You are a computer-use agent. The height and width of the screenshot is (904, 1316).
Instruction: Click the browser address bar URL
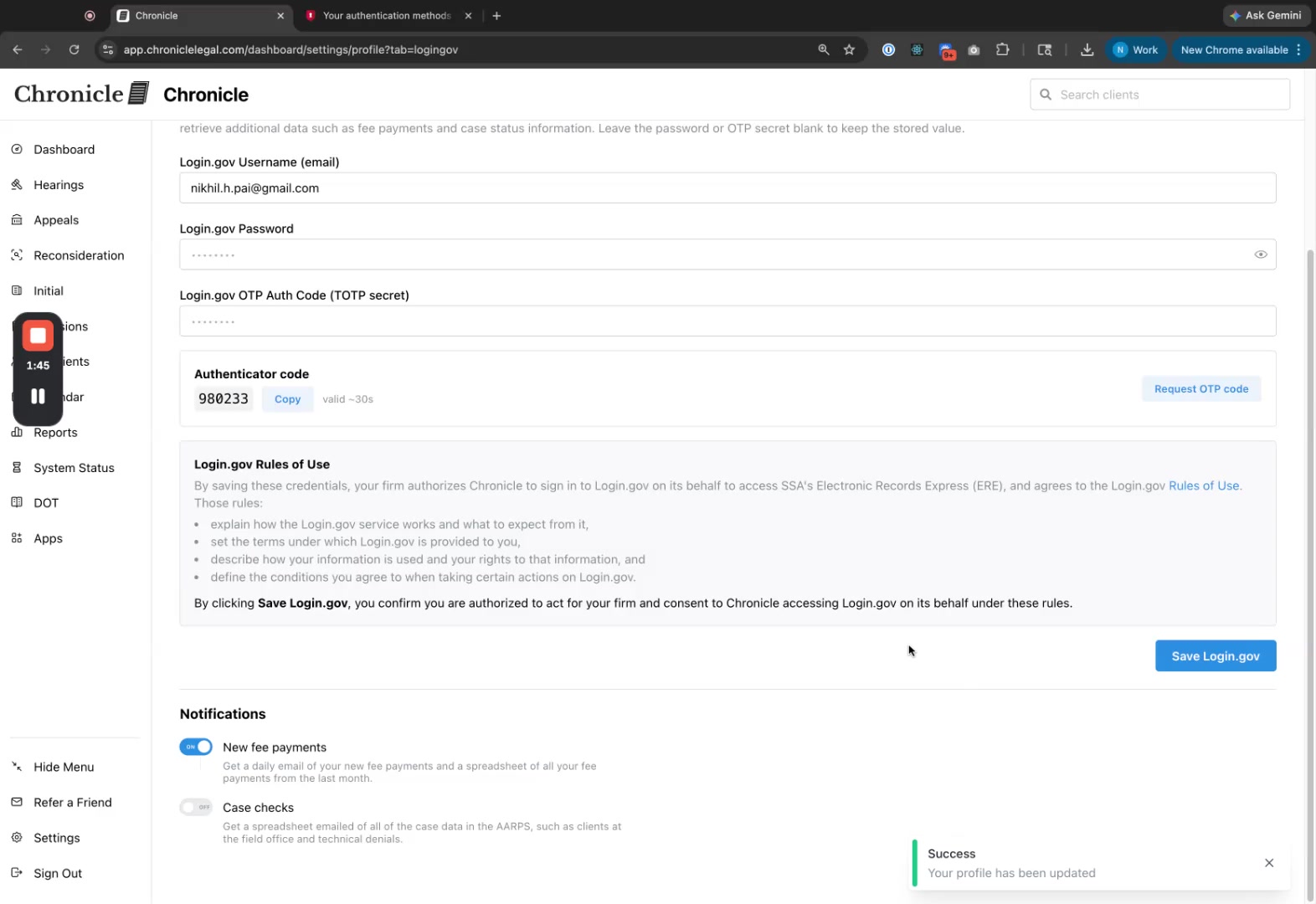(290, 50)
